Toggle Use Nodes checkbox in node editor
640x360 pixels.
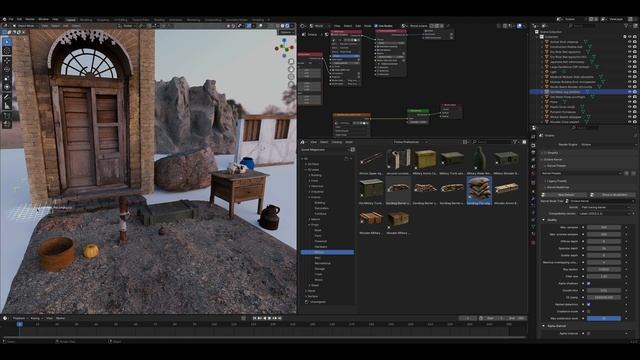tap(376, 26)
